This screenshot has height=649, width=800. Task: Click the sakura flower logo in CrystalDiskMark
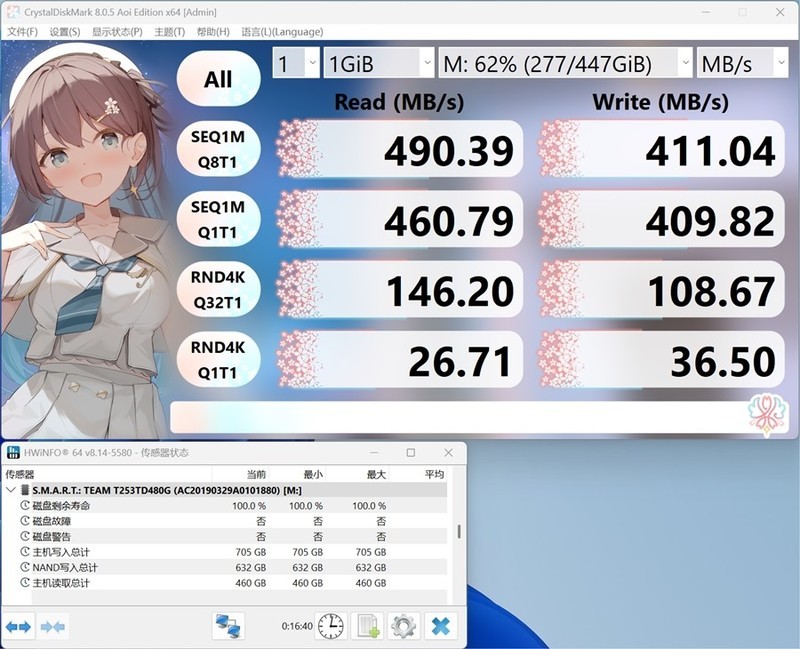(765, 414)
